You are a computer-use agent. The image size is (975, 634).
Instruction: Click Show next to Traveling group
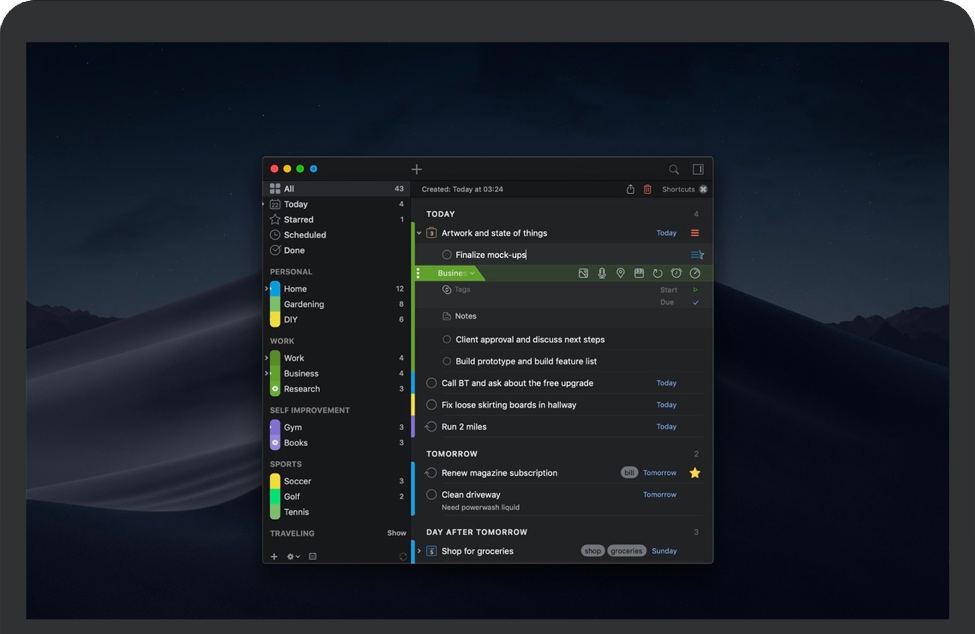pos(397,533)
